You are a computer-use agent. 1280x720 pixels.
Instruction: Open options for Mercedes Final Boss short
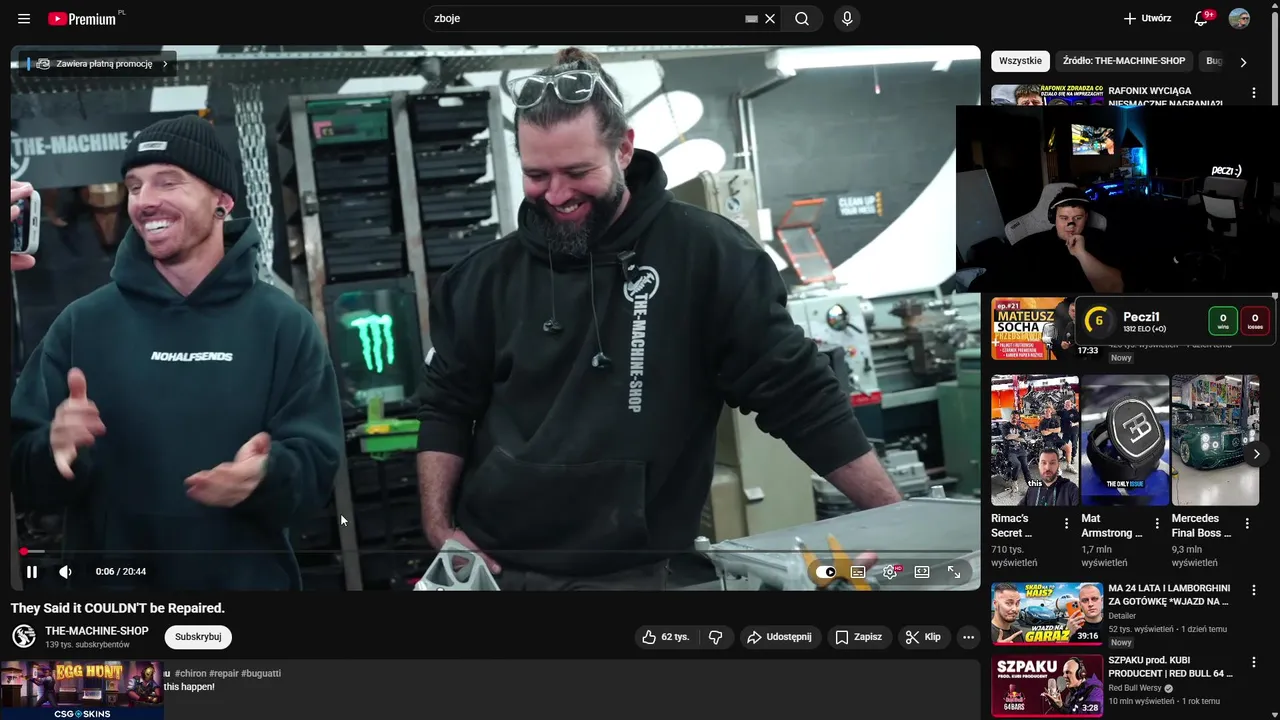pos(1247,523)
